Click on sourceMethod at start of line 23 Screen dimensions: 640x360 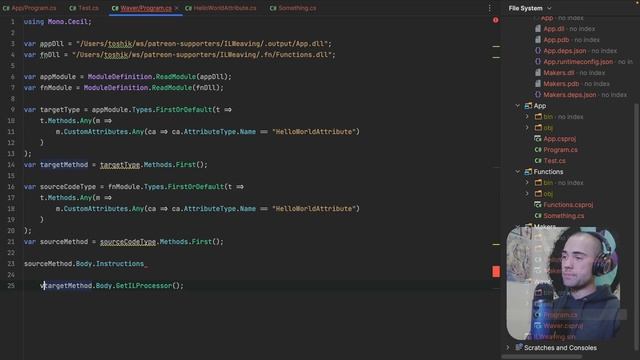point(48,264)
